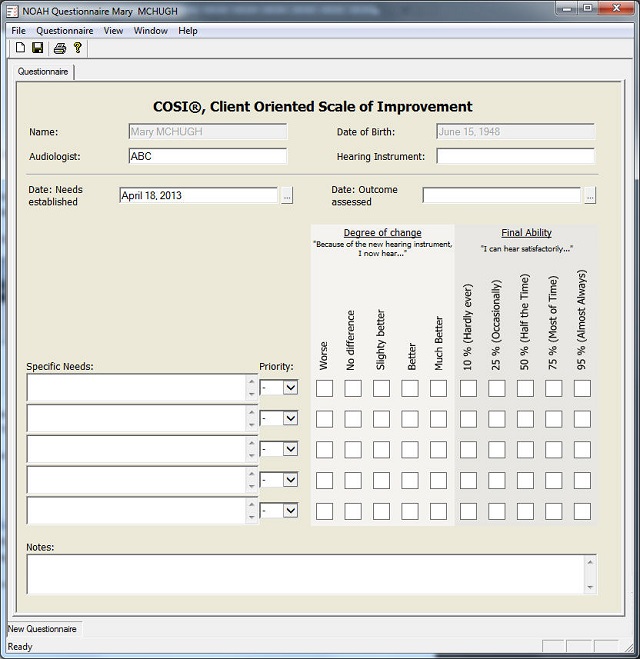This screenshot has width=640, height=659.
Task: Click the Help question mark icon
Action: click(x=77, y=48)
